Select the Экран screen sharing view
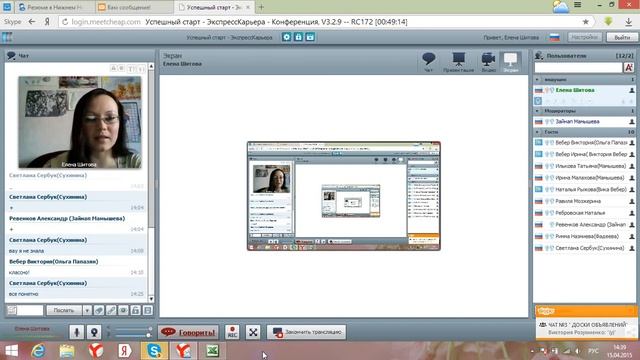 [511, 62]
